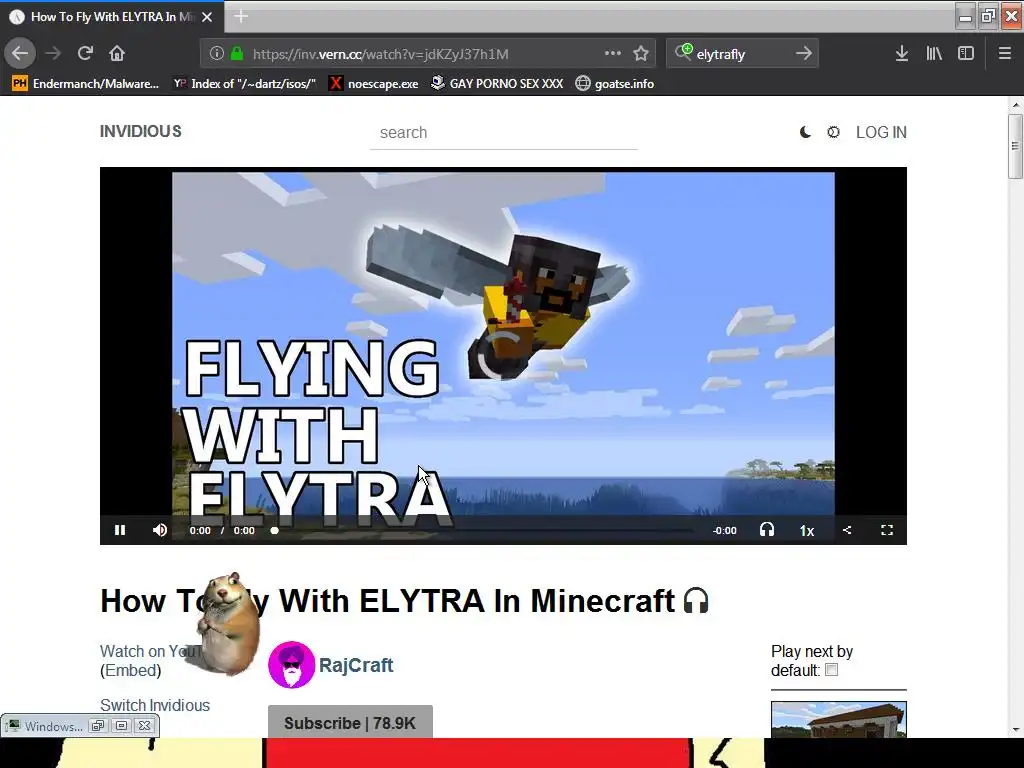Pause the video playback
Screen dimensions: 1024x768
click(x=120, y=530)
